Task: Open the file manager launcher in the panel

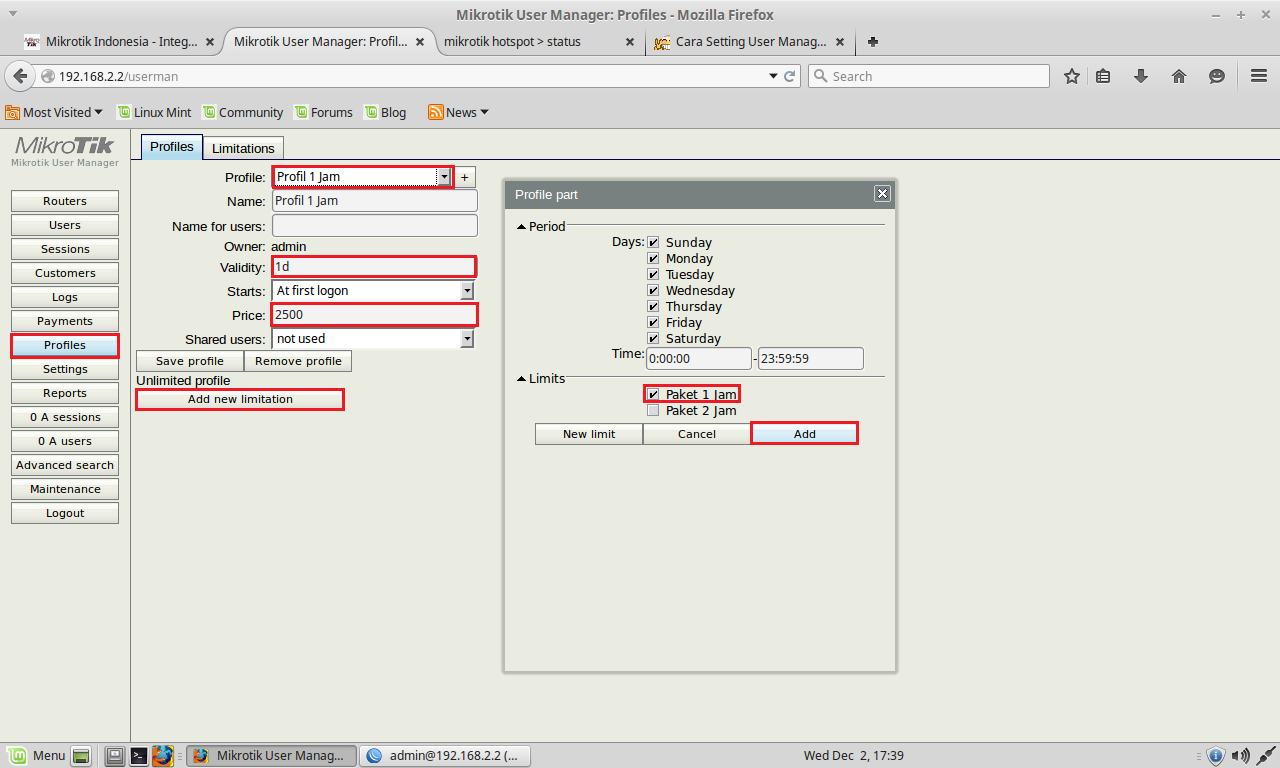Action: point(115,756)
